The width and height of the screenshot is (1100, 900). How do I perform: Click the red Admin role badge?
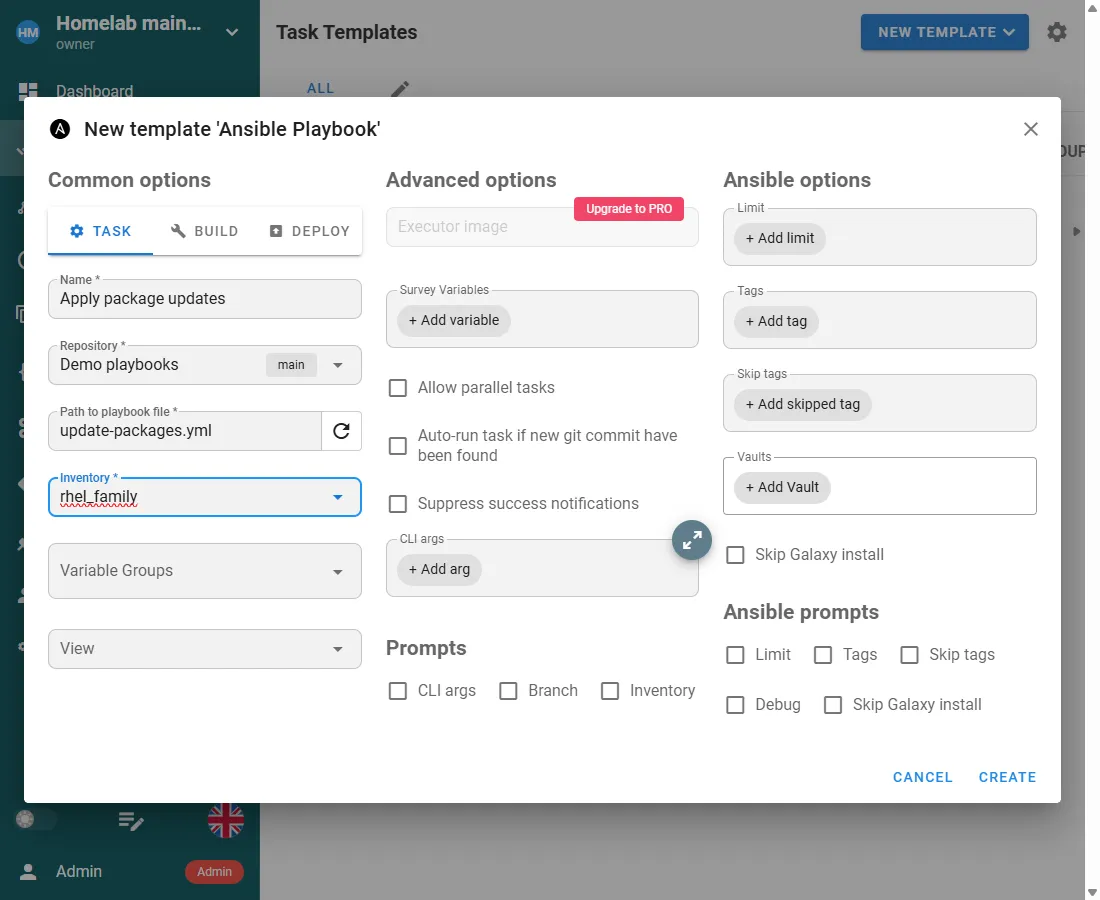click(x=214, y=872)
